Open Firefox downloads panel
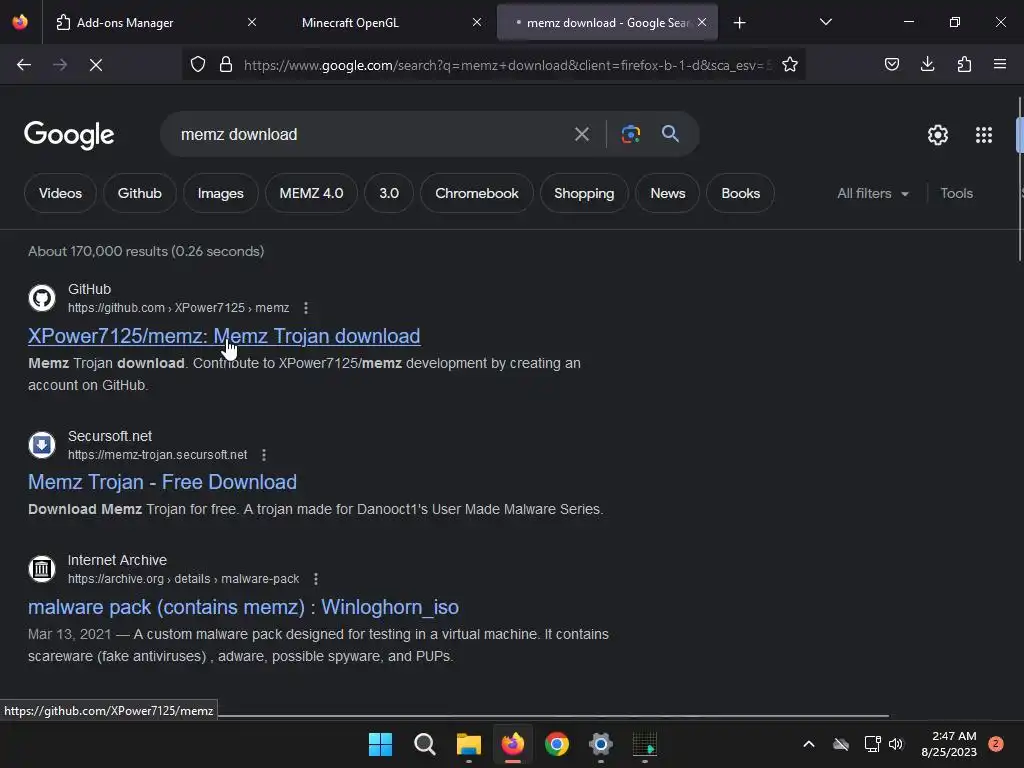The height and width of the screenshot is (768, 1024). click(927, 65)
